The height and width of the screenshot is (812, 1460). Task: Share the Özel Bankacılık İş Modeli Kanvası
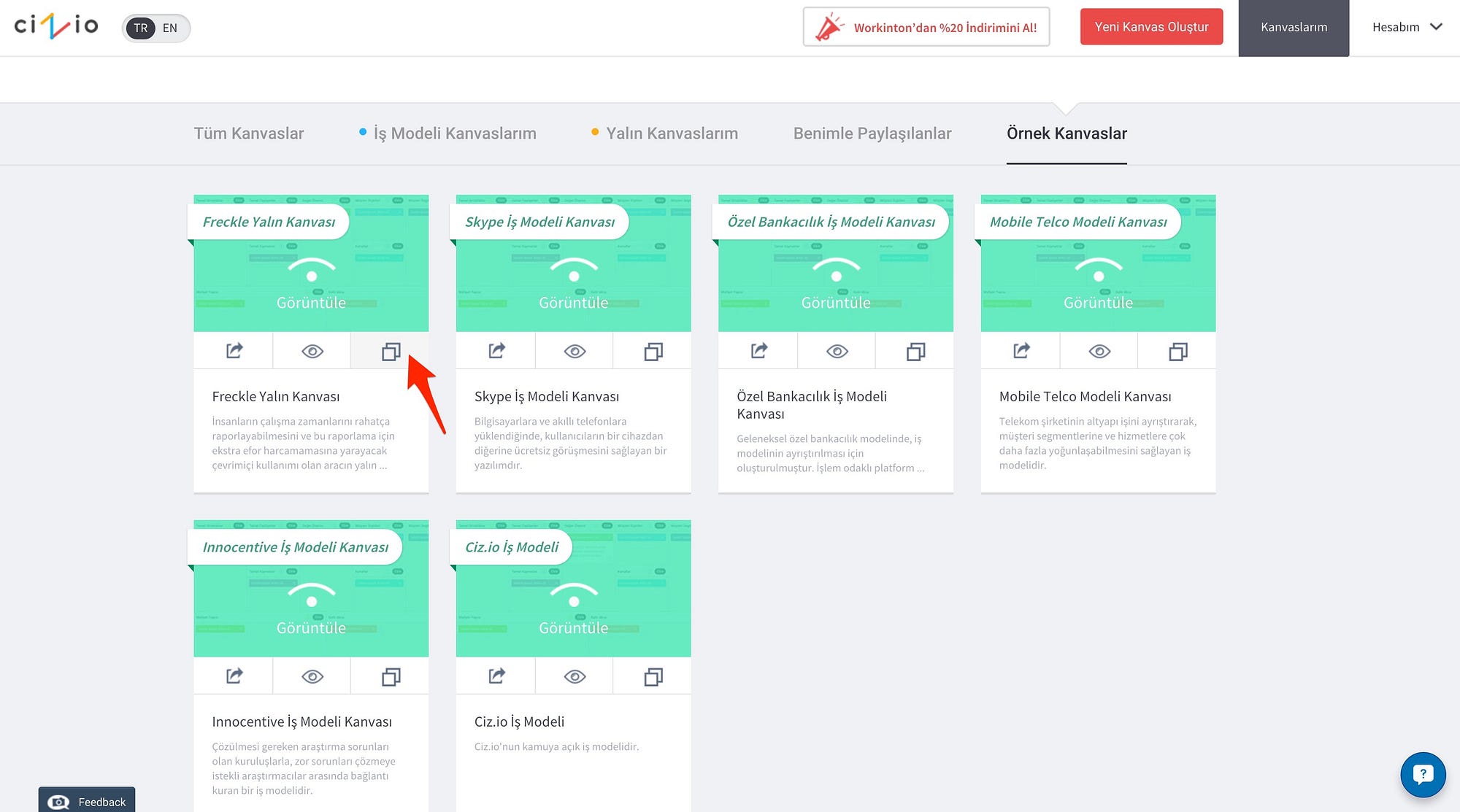[x=758, y=351]
